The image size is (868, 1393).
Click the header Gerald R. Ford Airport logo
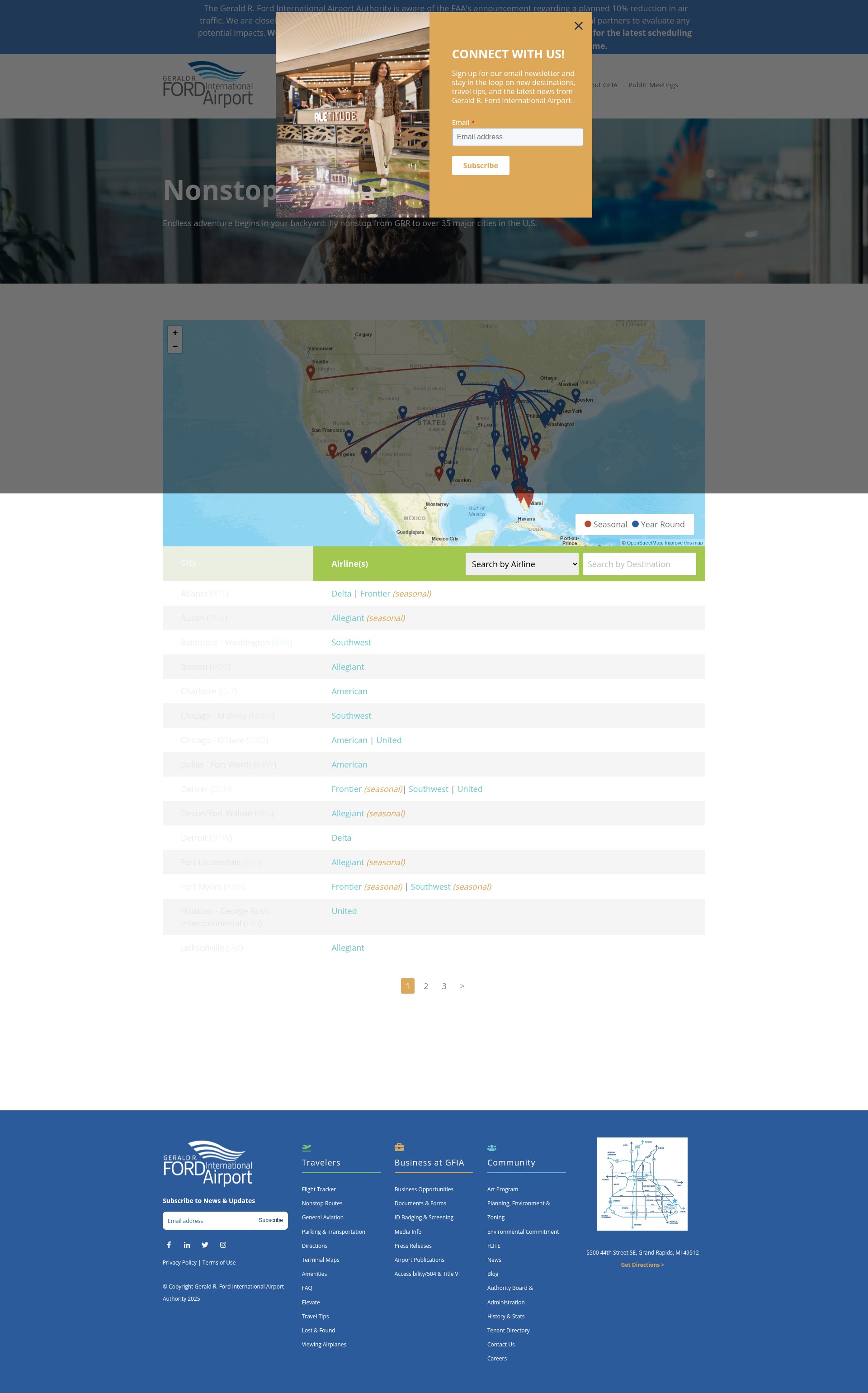click(x=208, y=85)
